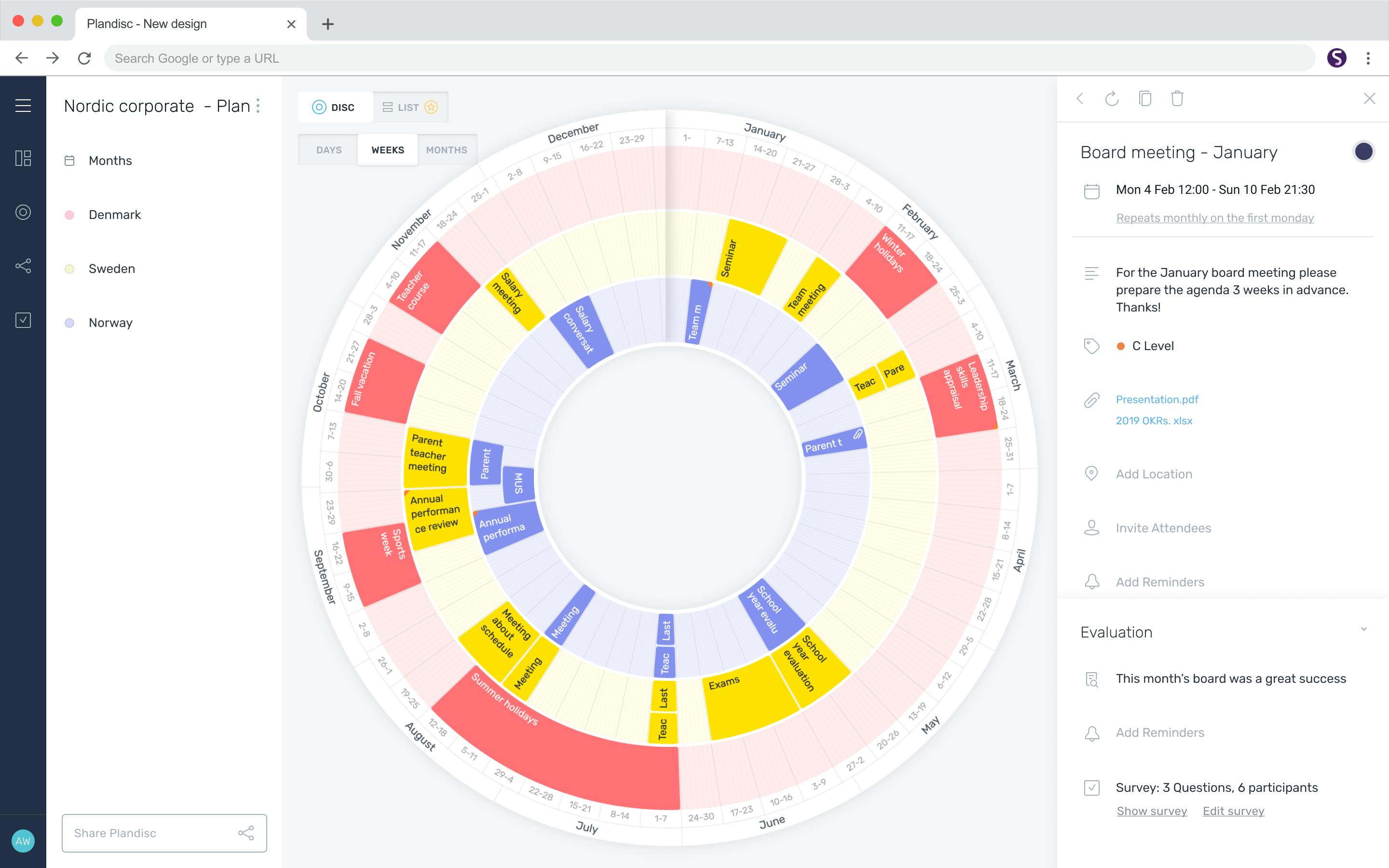Image resolution: width=1389 pixels, height=868 pixels.
Task: Switch to the LIST view tab
Action: [x=408, y=106]
